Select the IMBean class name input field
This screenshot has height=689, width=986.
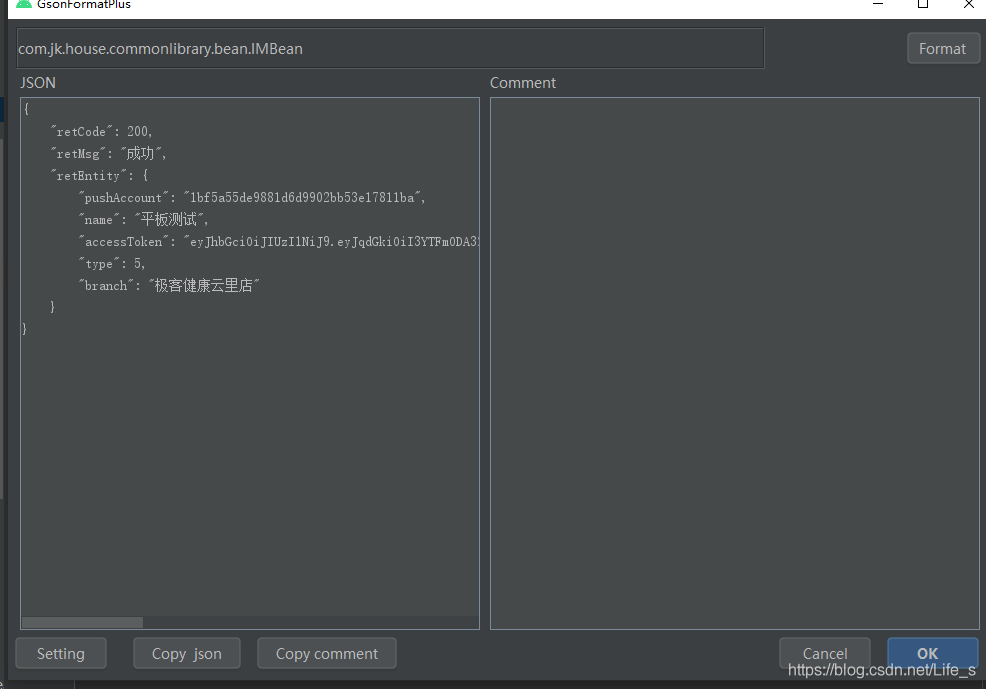point(390,48)
